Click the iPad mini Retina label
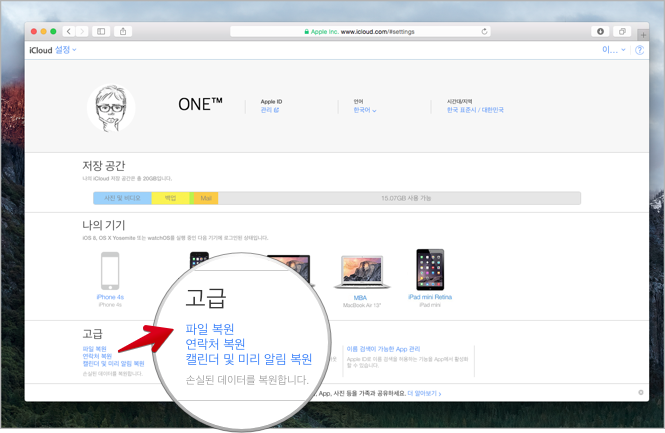This screenshot has width=665, height=433. pos(430,297)
